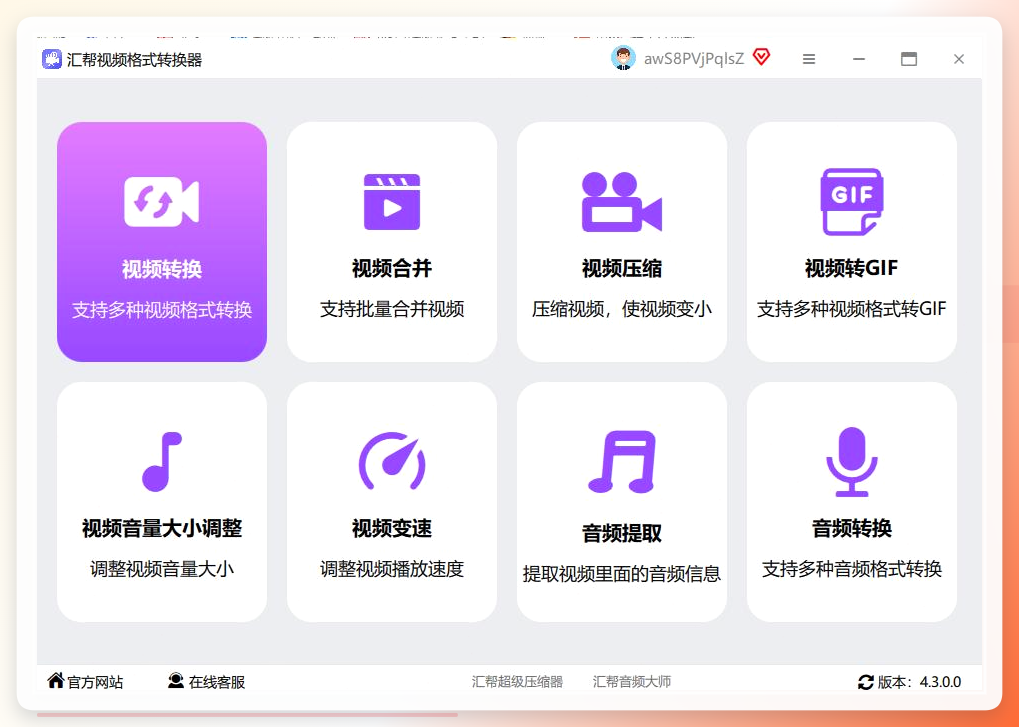Click the speedometer 视频变速 icon
Screen dimensions: 1019x727
coord(392,461)
